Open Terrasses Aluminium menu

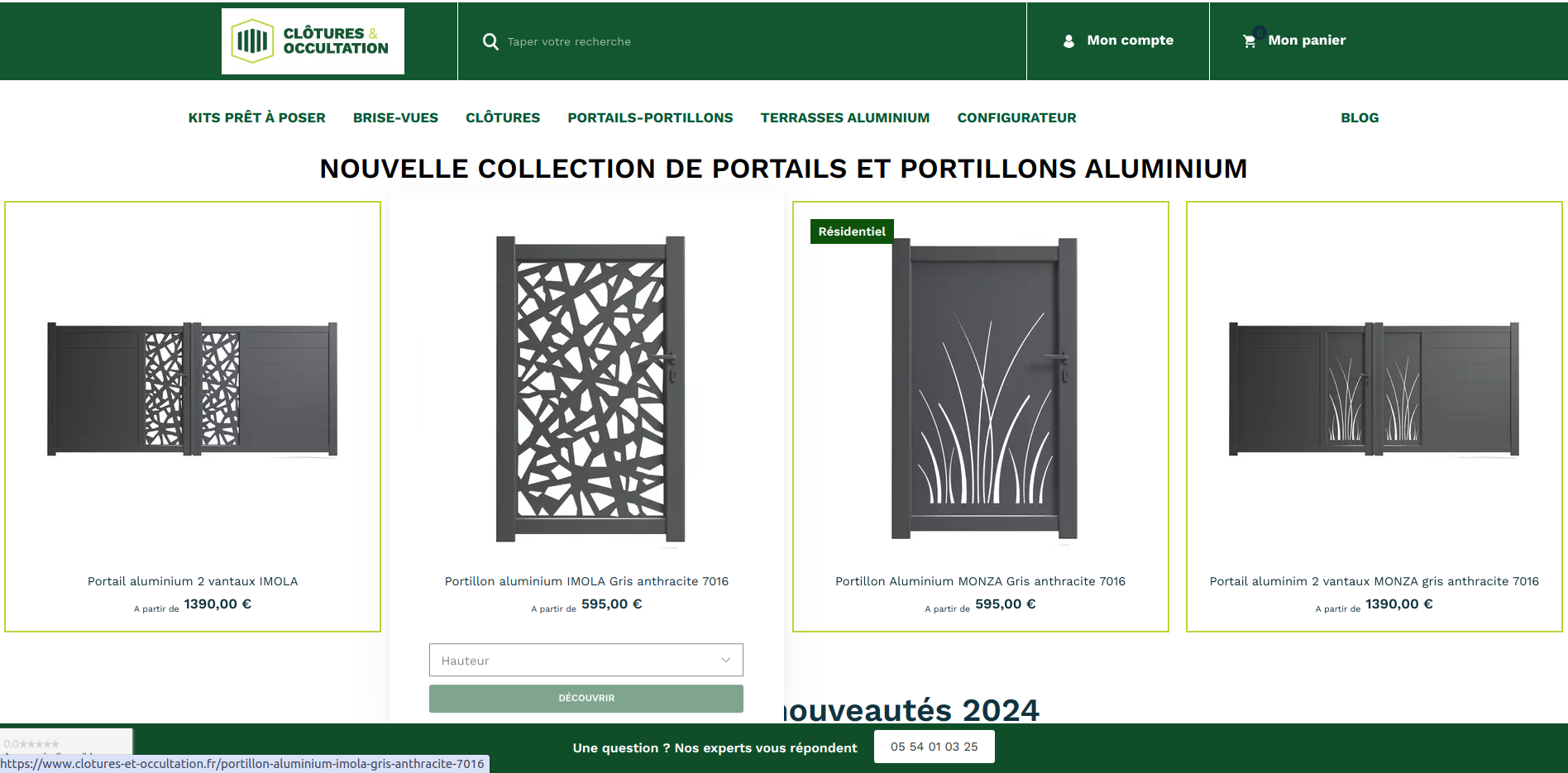tap(845, 117)
